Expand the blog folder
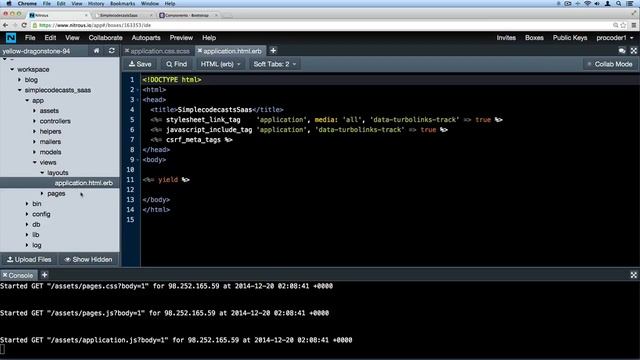This screenshot has height=360, width=640. [x=20, y=80]
